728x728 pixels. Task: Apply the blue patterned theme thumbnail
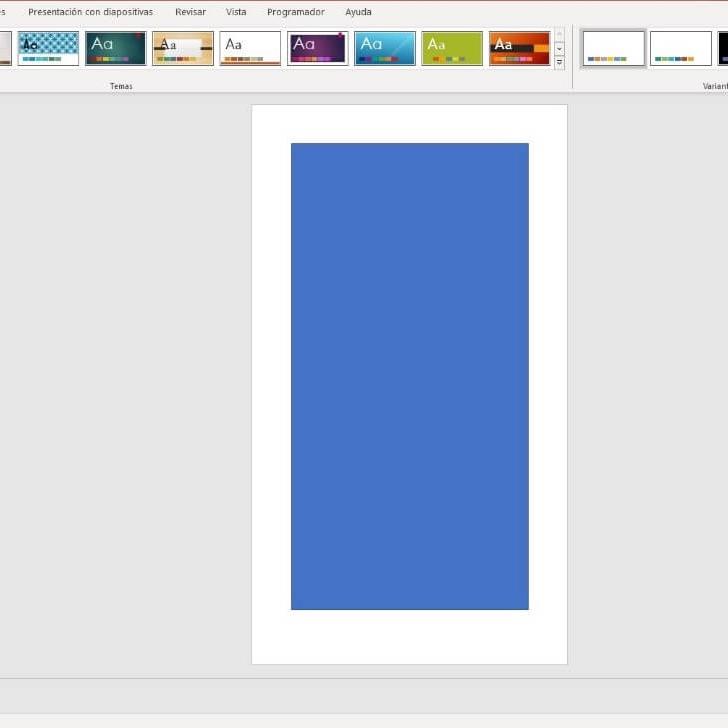click(x=48, y=48)
